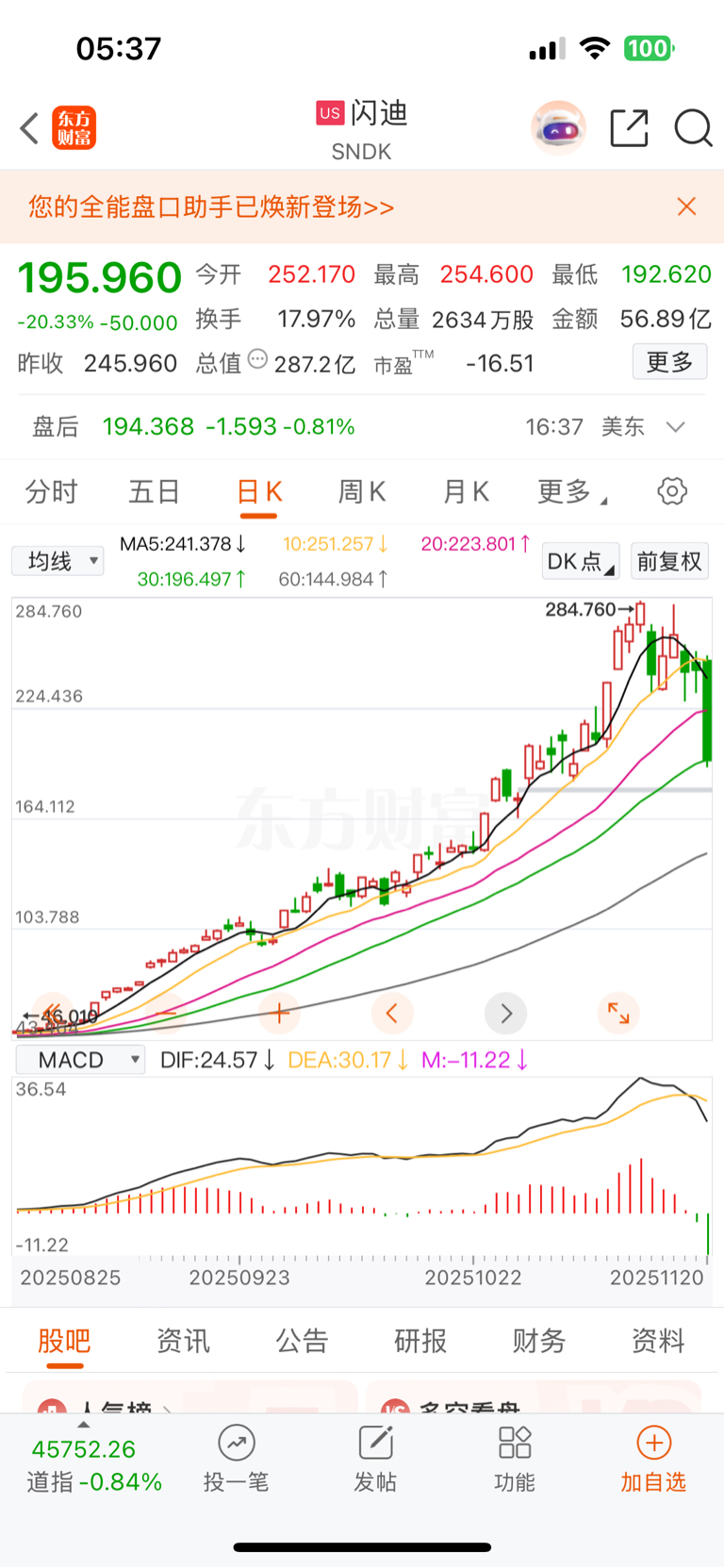Screen dimensions: 724x1568
Task: Tap the 换手 17.97% value
Action: (x=317, y=320)
